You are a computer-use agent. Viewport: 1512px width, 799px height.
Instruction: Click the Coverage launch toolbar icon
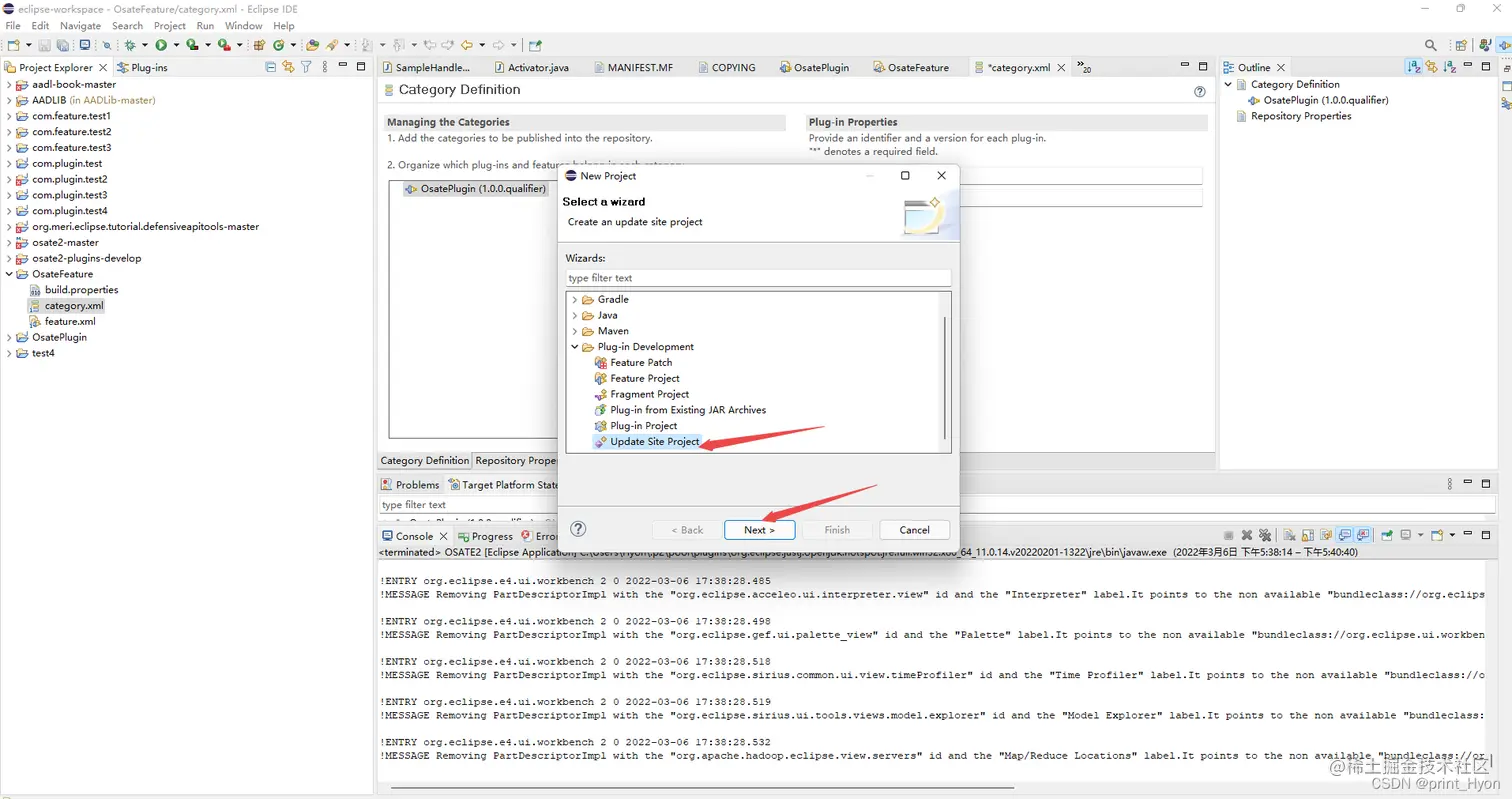click(192, 45)
